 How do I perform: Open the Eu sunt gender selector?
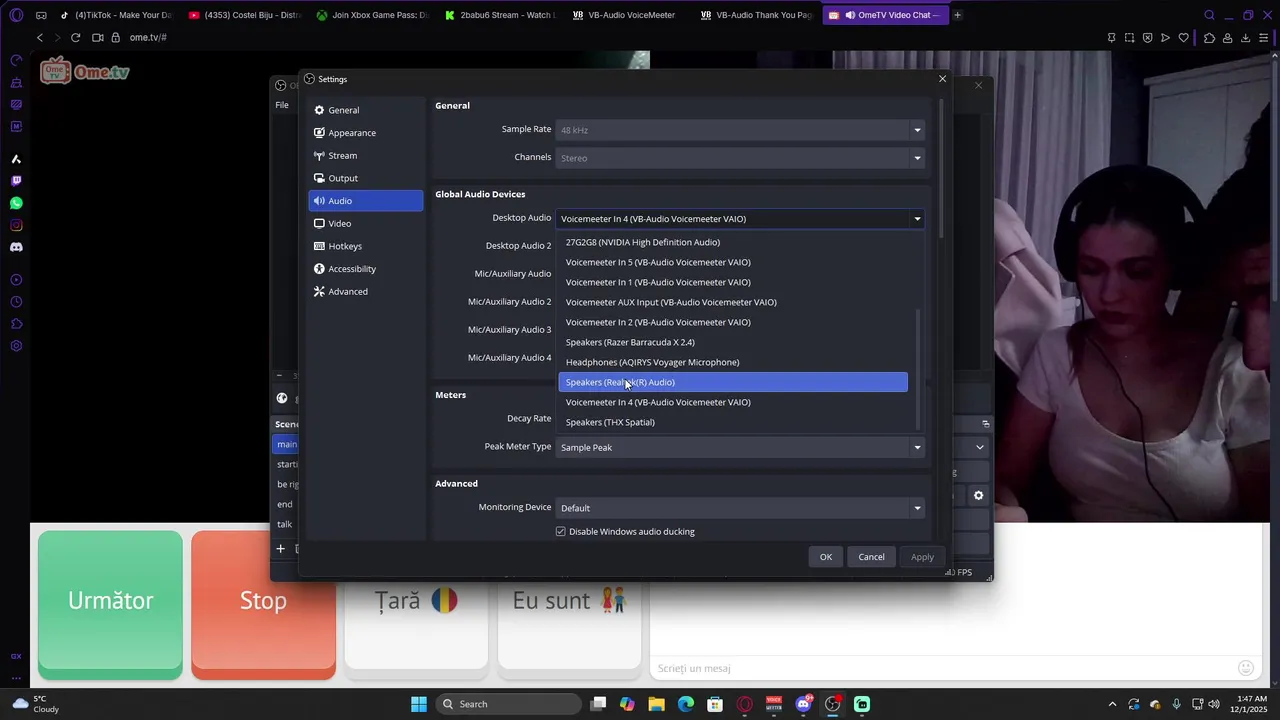pyautogui.click(x=569, y=601)
